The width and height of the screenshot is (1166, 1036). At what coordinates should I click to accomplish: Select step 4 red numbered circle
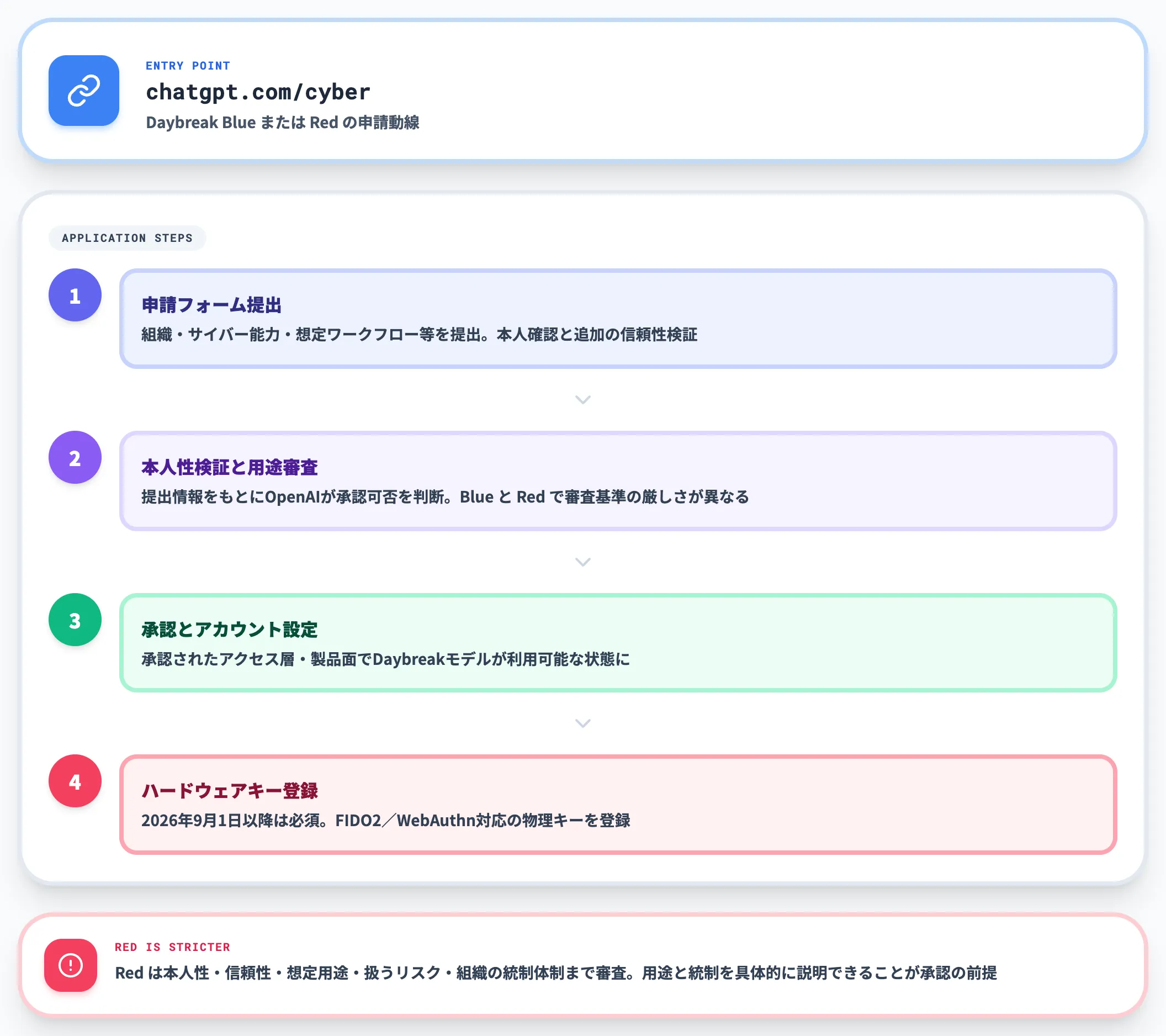coord(75,781)
